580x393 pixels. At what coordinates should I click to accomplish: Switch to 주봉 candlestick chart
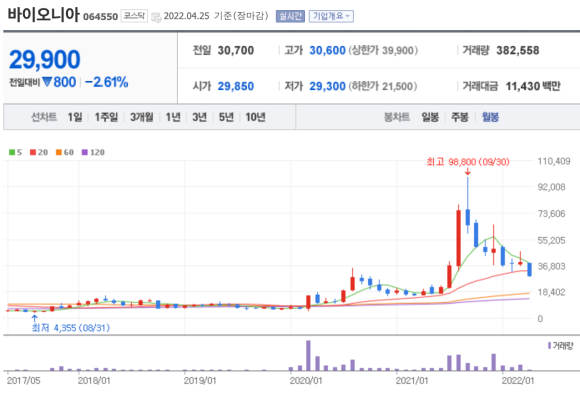(x=460, y=117)
